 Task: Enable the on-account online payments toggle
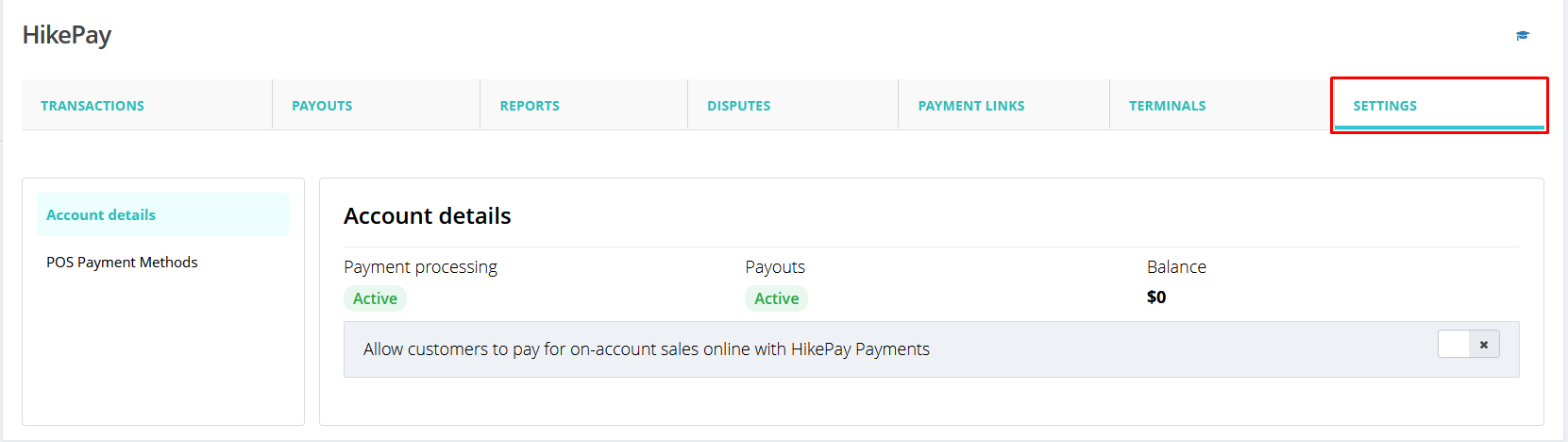point(1468,345)
